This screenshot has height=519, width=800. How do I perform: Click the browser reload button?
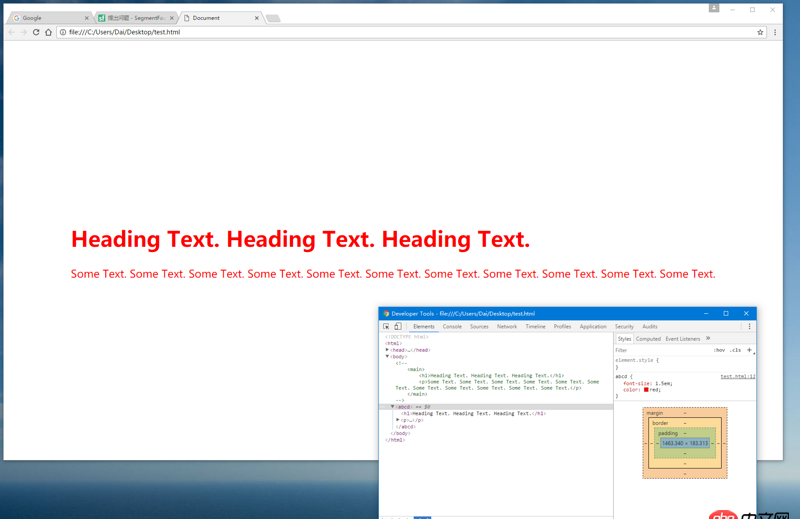click(36, 32)
